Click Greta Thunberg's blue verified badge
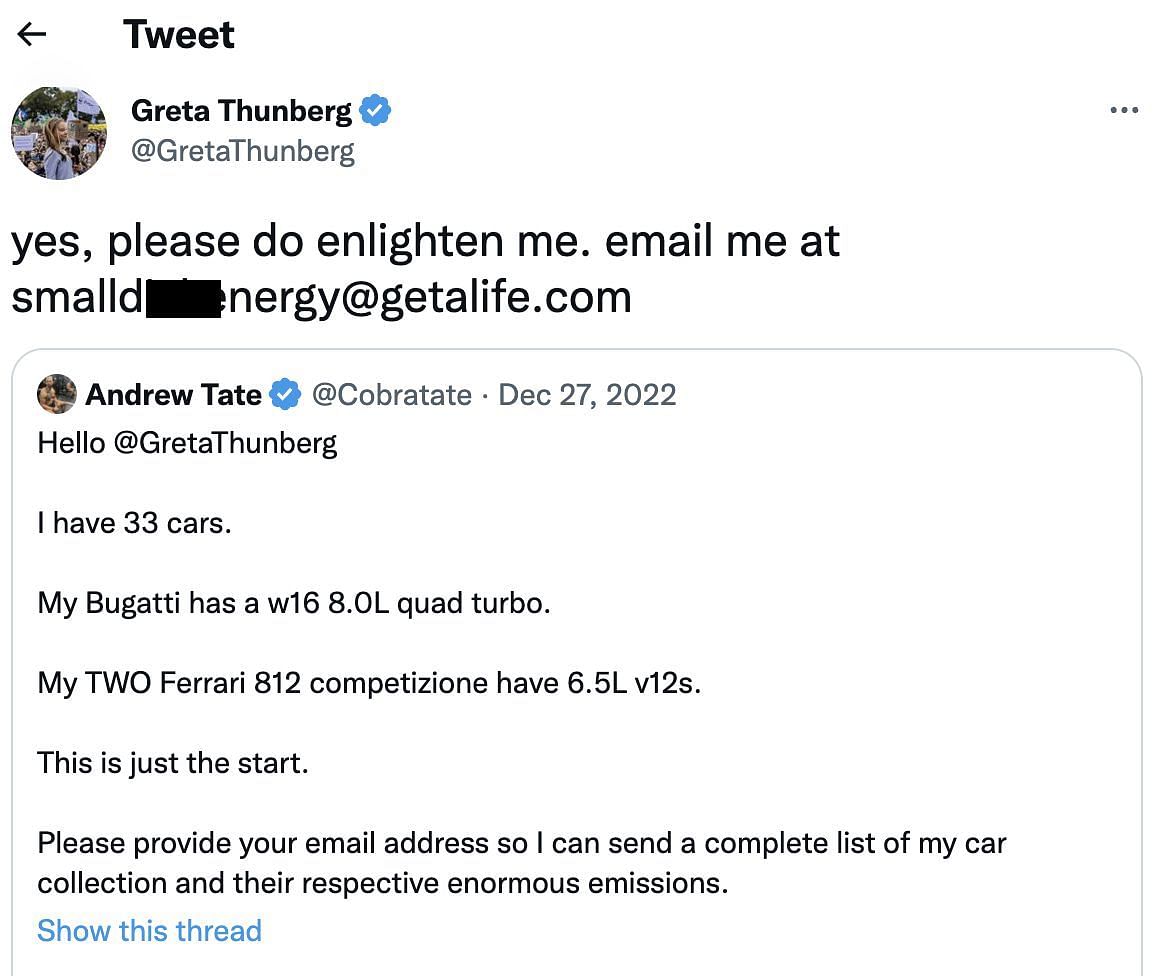Screen dimensions: 1164x976 tap(375, 111)
